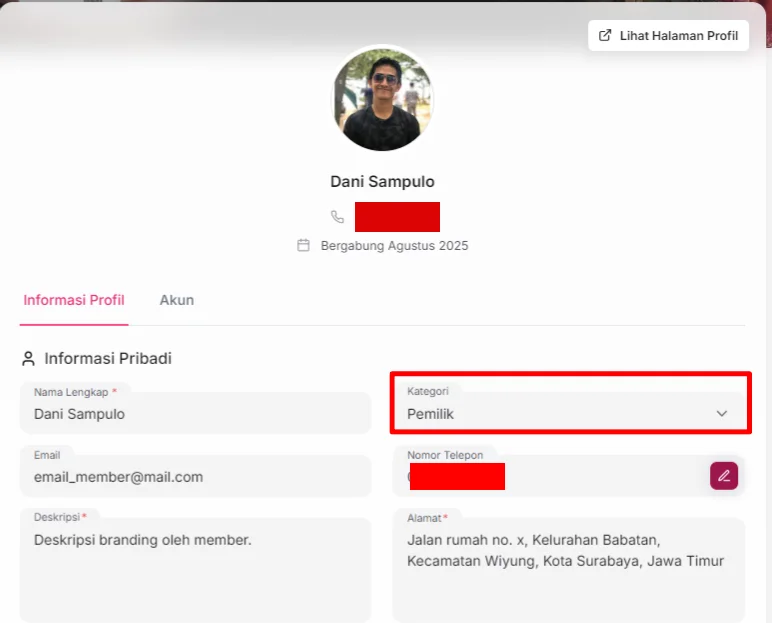The height and width of the screenshot is (623, 772).
Task: Open the Lihat Halaman Profil button
Action: pyautogui.click(x=668, y=35)
